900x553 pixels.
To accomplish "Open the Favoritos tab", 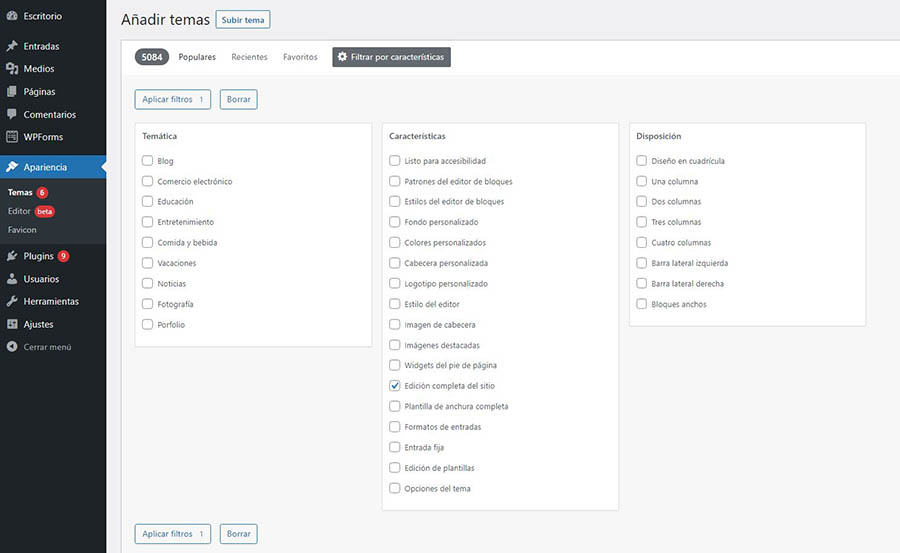I will coord(300,57).
